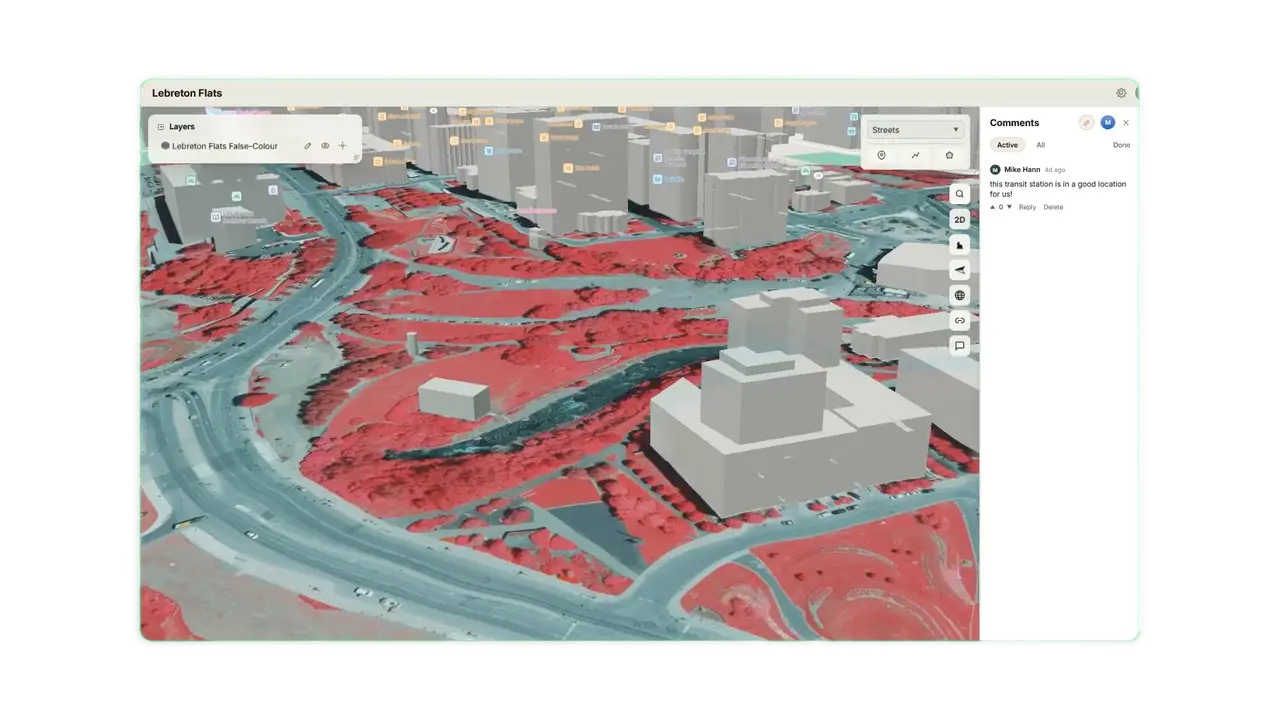
Task: Click the location arrow button
Action: pos(960,270)
